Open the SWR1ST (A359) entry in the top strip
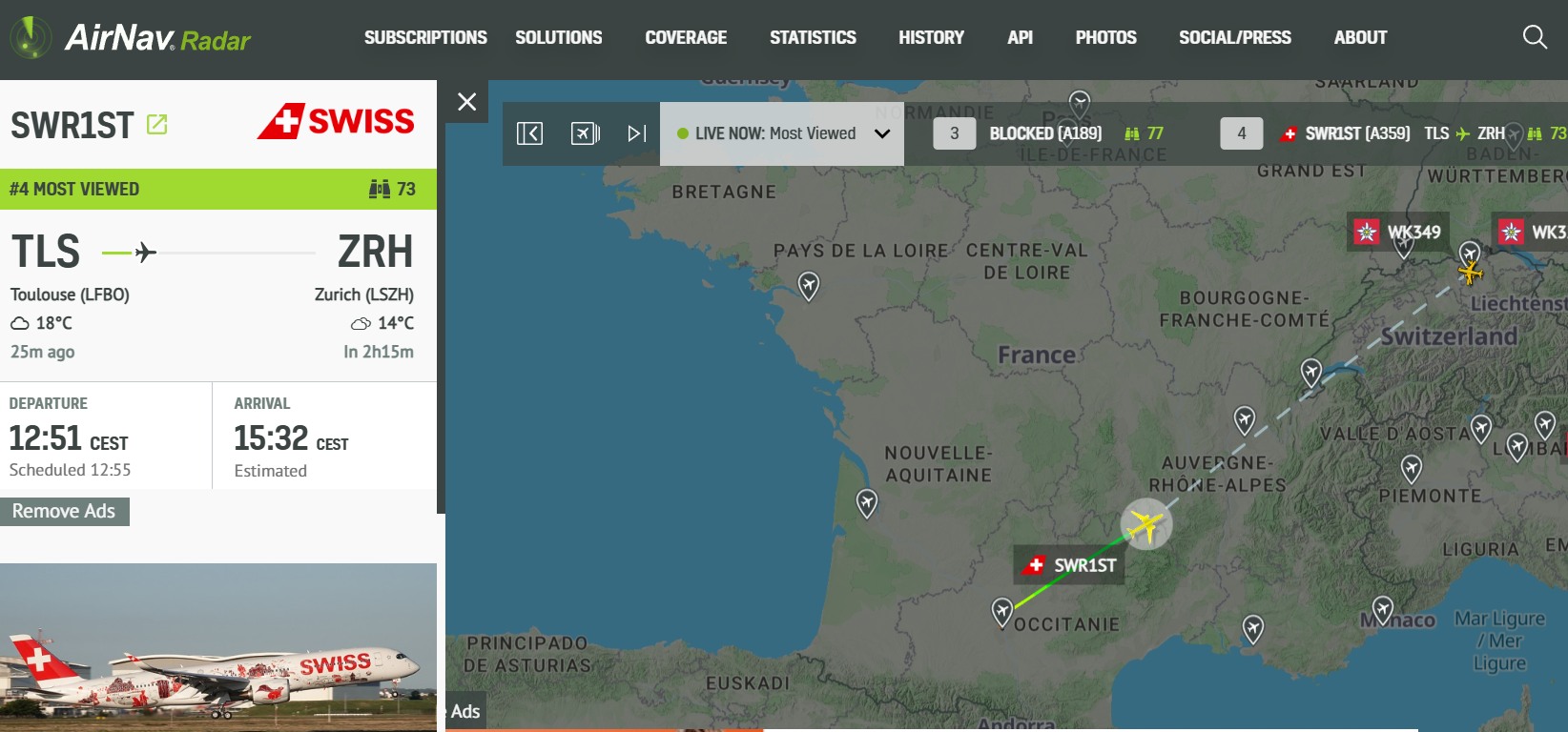The width and height of the screenshot is (1568, 732). click(1357, 133)
